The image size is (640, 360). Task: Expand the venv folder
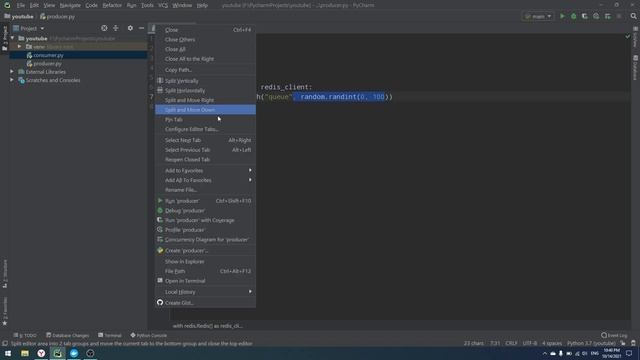coord(19,47)
